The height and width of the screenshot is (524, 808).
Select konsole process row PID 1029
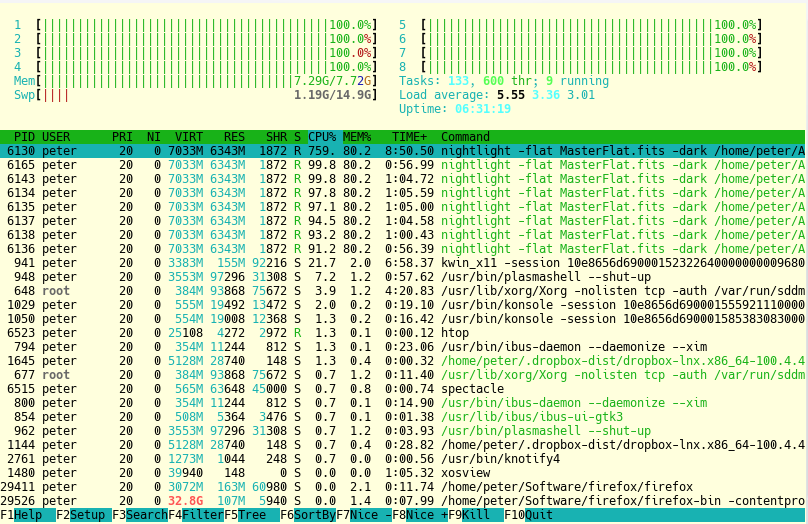tap(402, 305)
